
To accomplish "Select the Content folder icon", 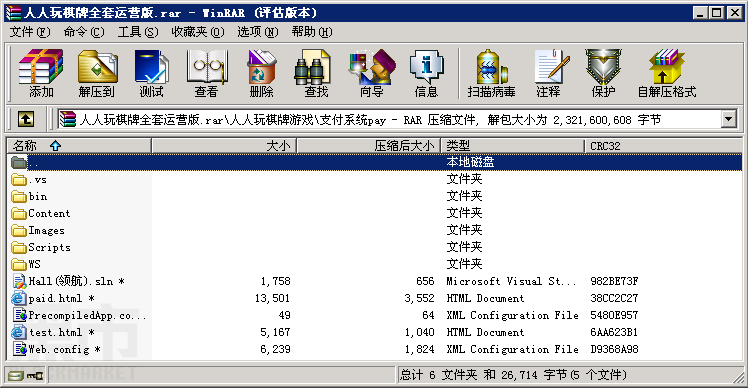I will click(x=19, y=213).
